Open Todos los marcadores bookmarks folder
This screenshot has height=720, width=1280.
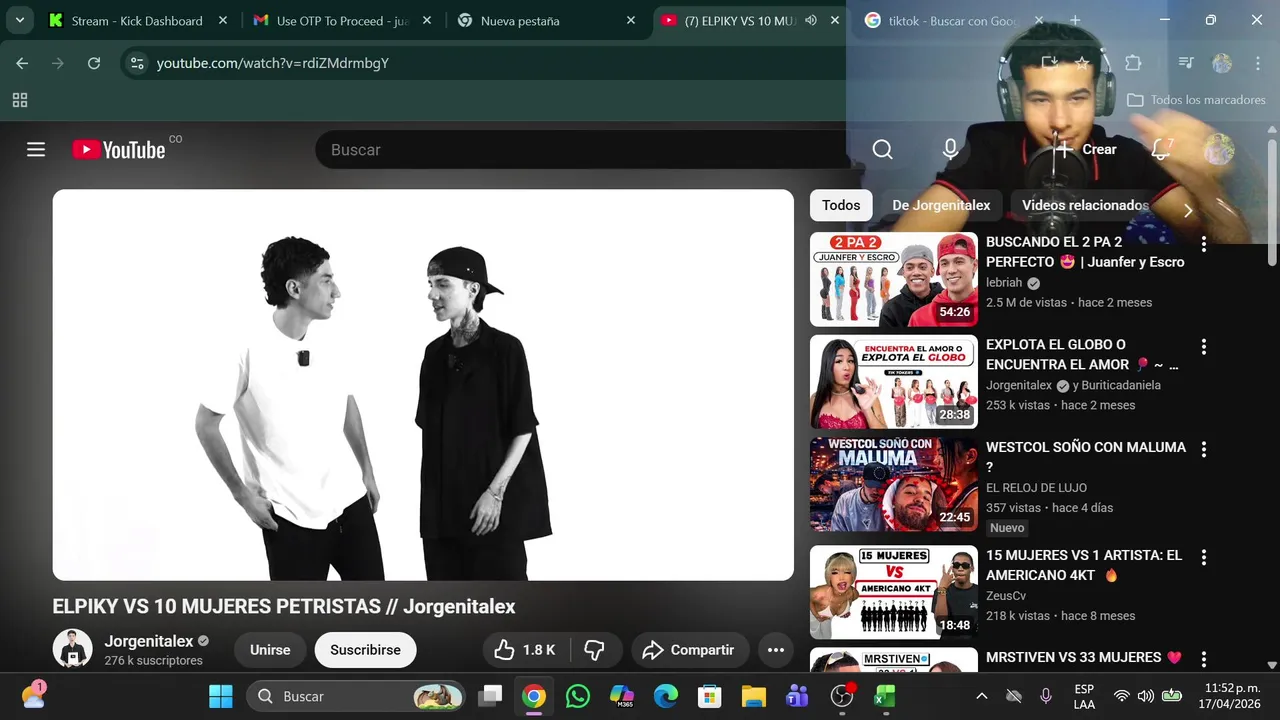(x=1196, y=100)
